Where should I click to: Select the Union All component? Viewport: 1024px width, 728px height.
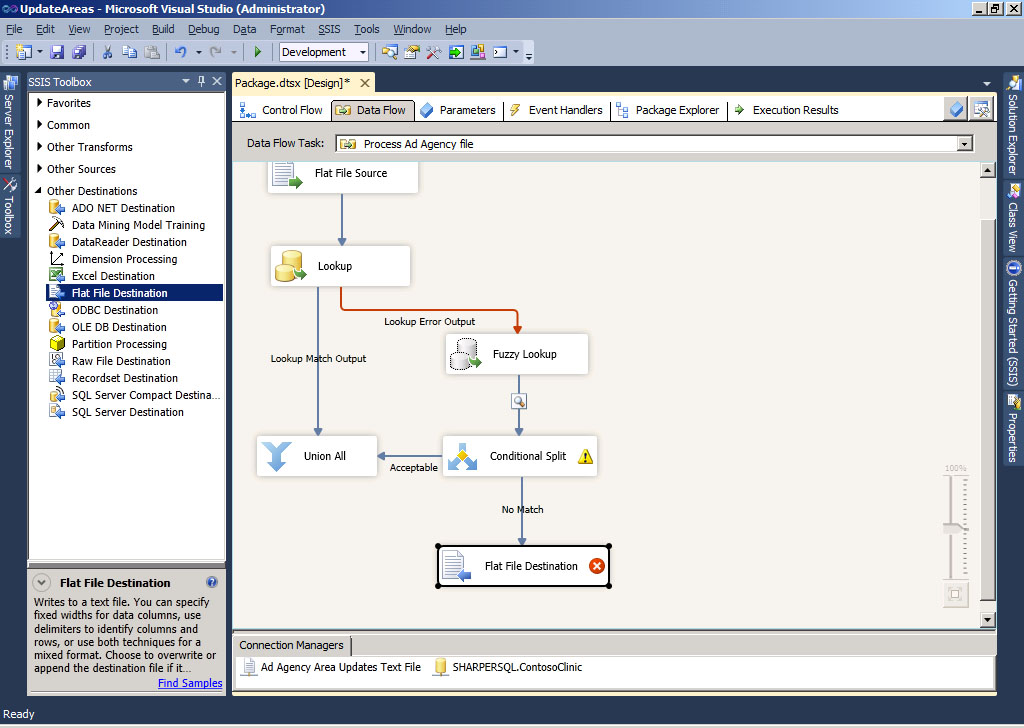[x=317, y=456]
